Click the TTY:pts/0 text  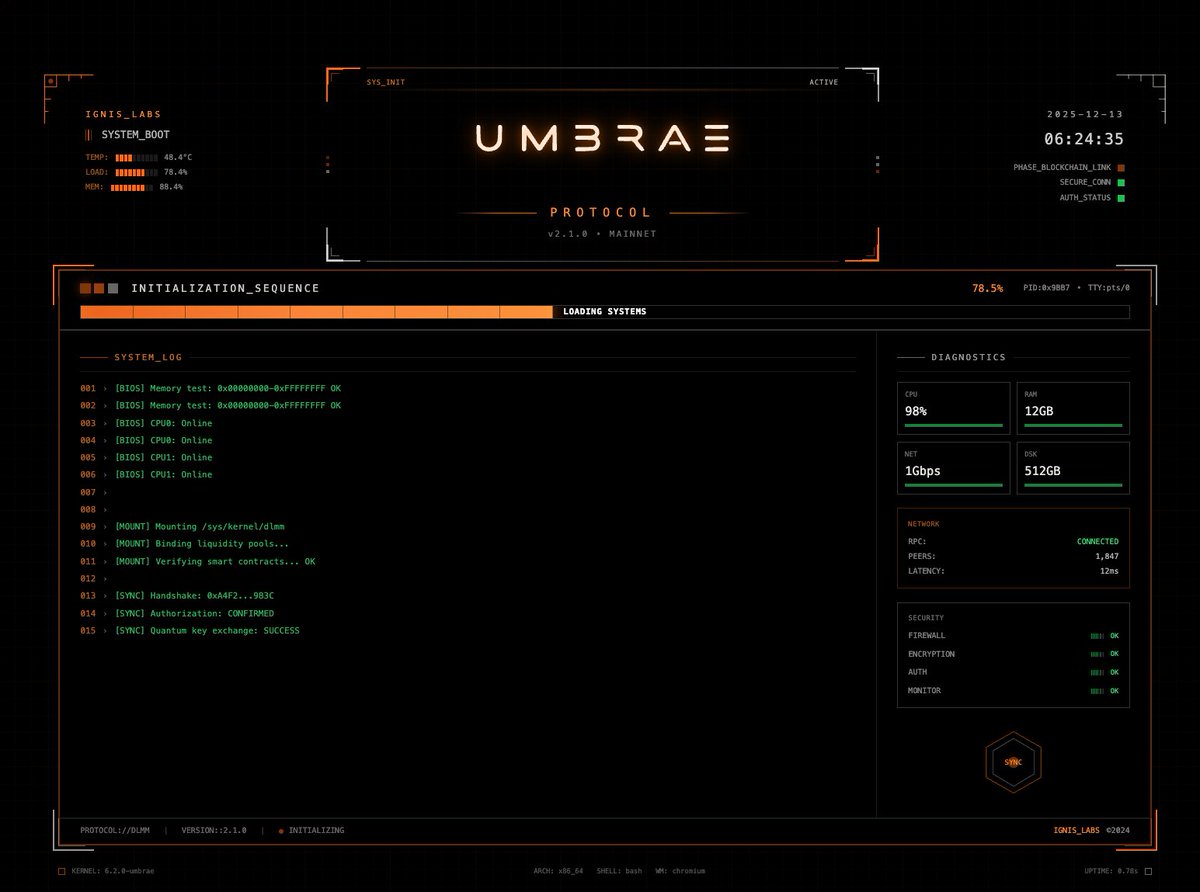coord(1109,288)
